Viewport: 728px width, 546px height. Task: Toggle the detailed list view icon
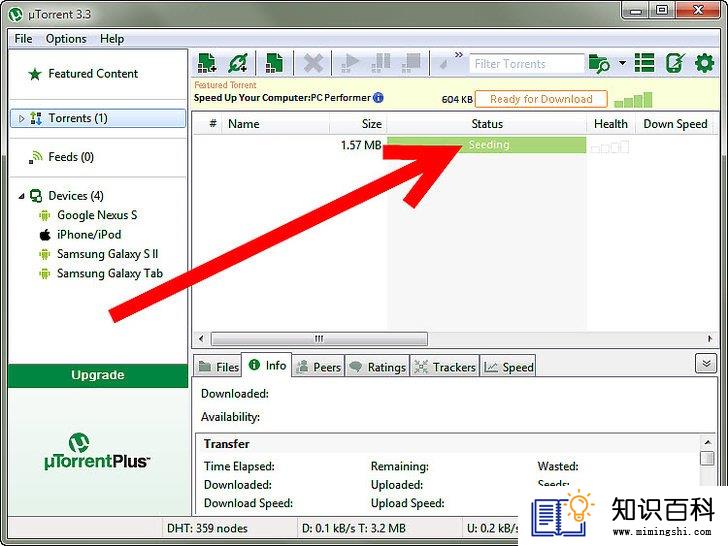644,63
